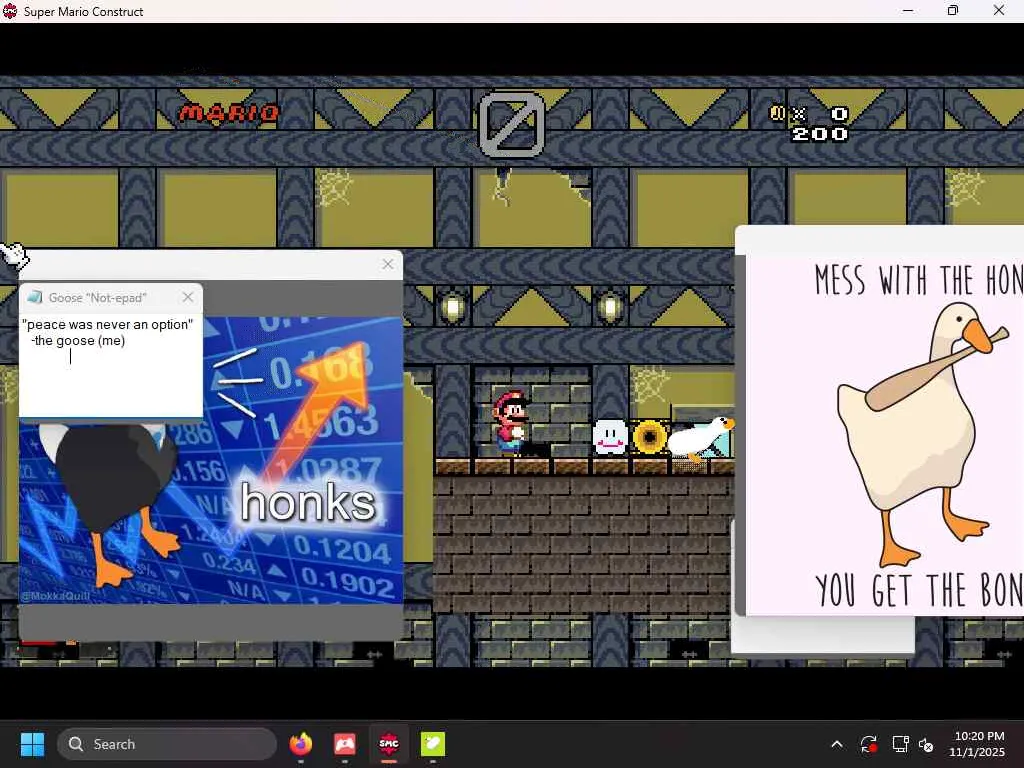Click the Mess with the Honk goose image
Viewport: 1024px width, 768px height.
point(885,434)
